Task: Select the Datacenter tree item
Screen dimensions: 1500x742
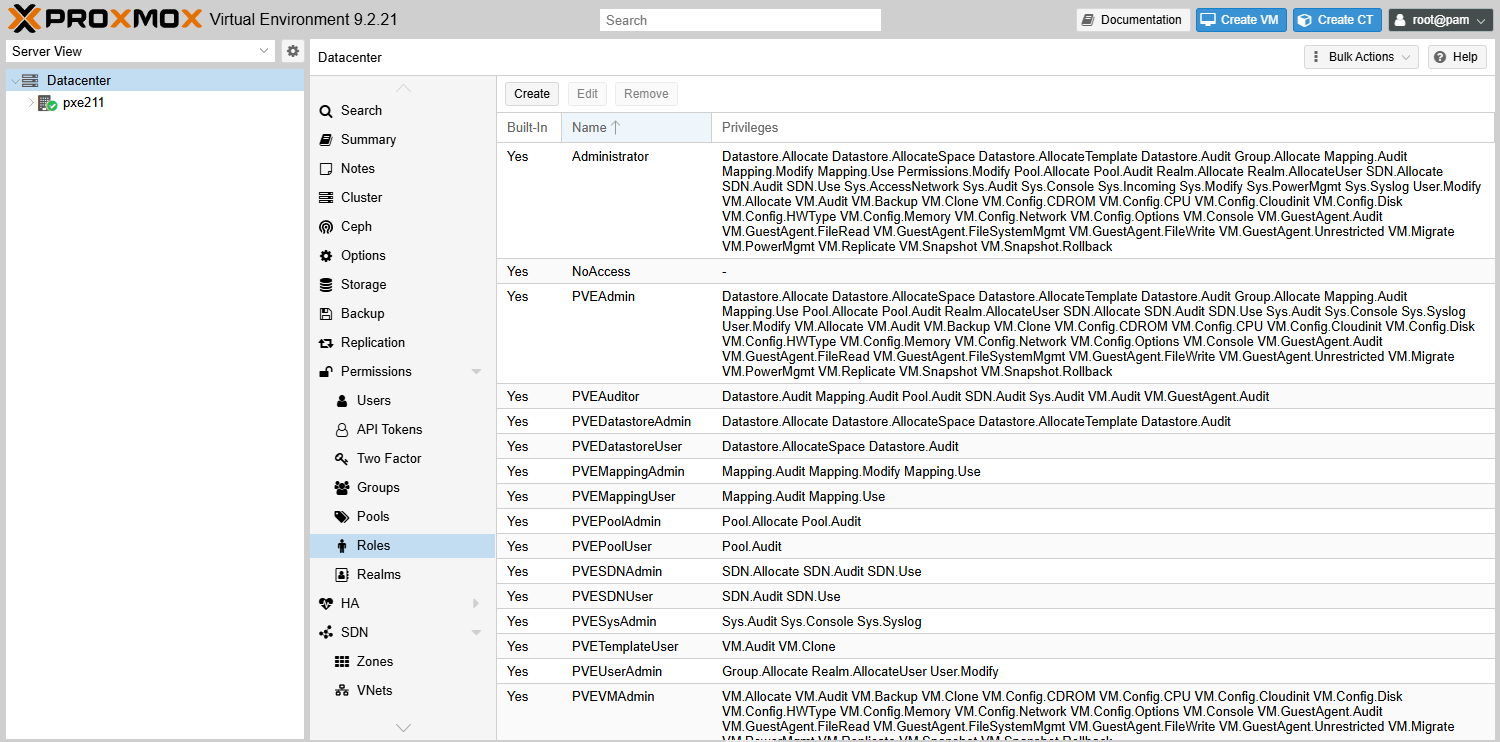Action: pos(155,80)
